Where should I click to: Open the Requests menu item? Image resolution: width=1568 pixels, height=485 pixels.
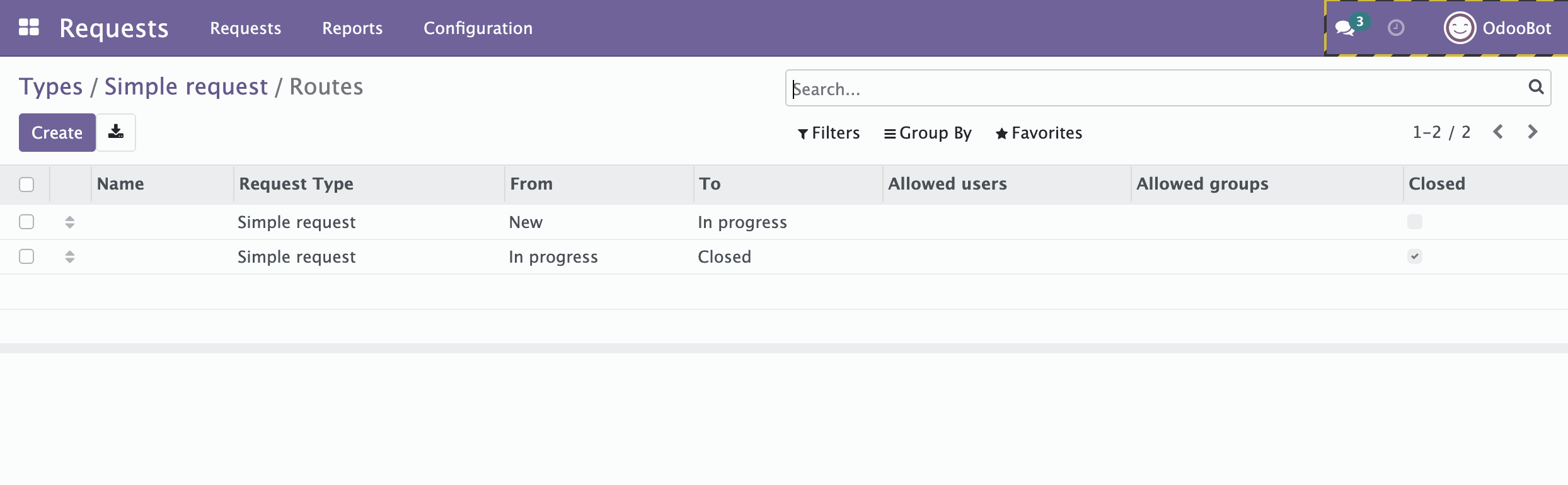coord(246,28)
